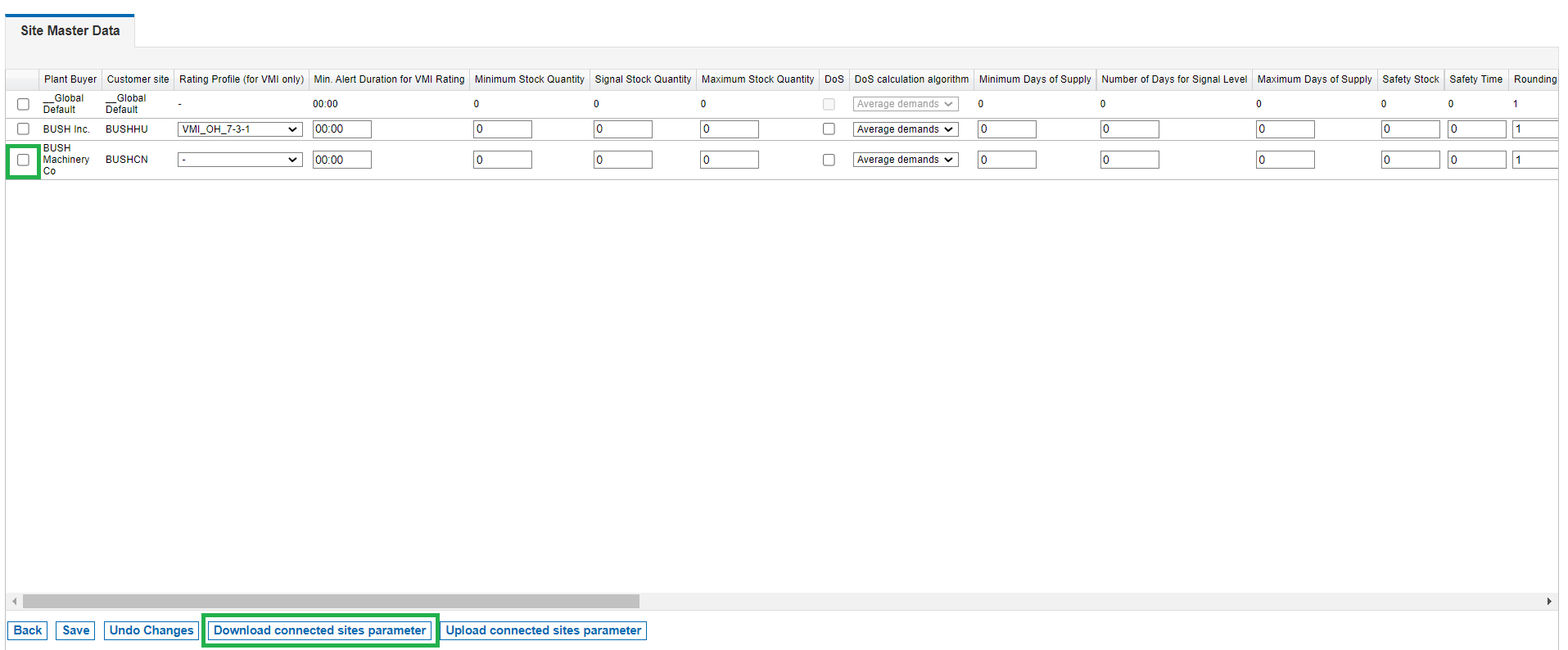The width and height of the screenshot is (1568, 650).
Task: Click Safety Stock field in BUSHCN row
Action: click(x=1411, y=160)
